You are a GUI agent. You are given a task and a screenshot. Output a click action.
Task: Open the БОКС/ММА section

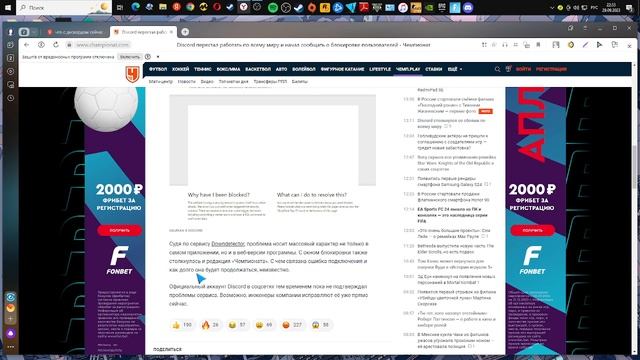[x=229, y=69]
